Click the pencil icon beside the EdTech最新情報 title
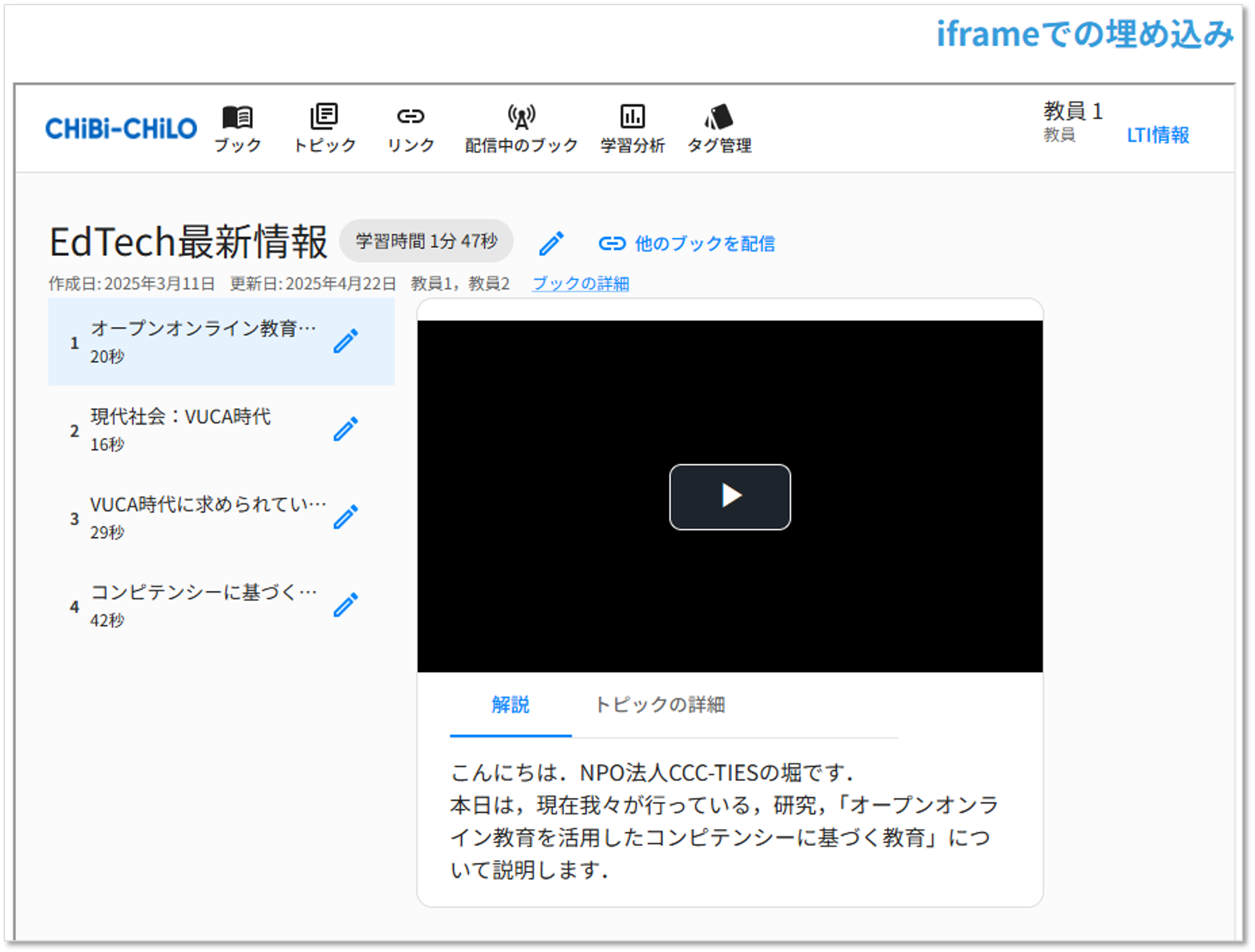 coord(551,243)
